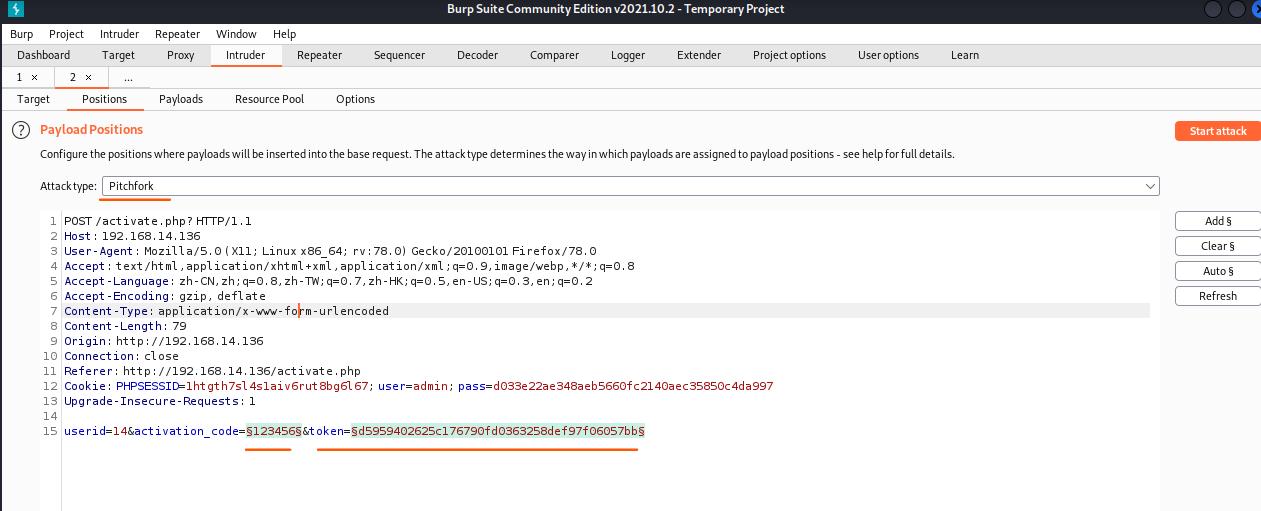1261x511 pixels.
Task: Click the Payload Positions heading
Action: click(x=91, y=130)
